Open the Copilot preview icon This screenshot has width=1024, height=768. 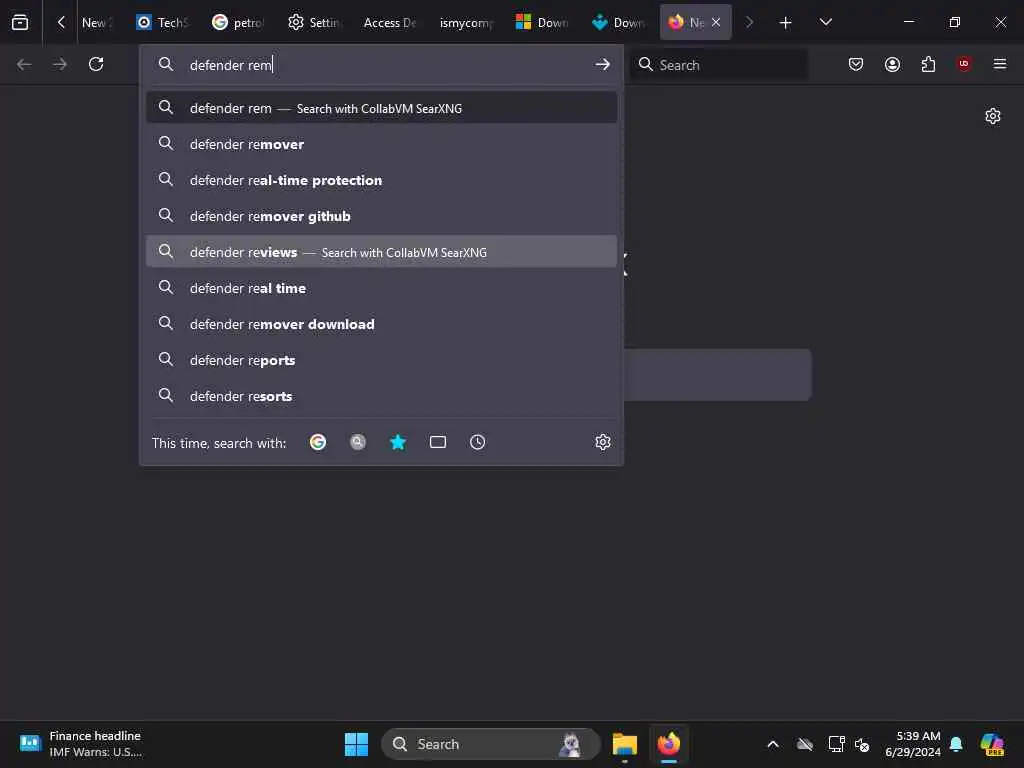(992, 744)
